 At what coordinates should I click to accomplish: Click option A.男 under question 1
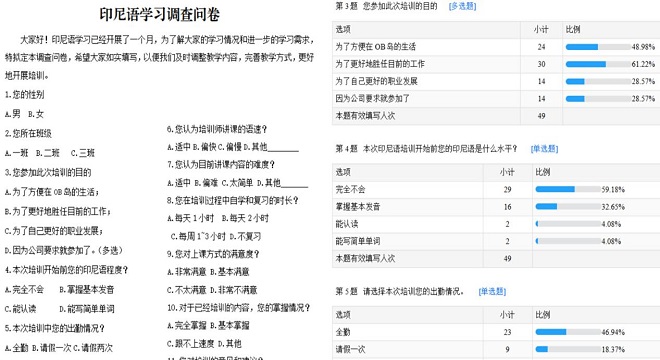coord(13,114)
